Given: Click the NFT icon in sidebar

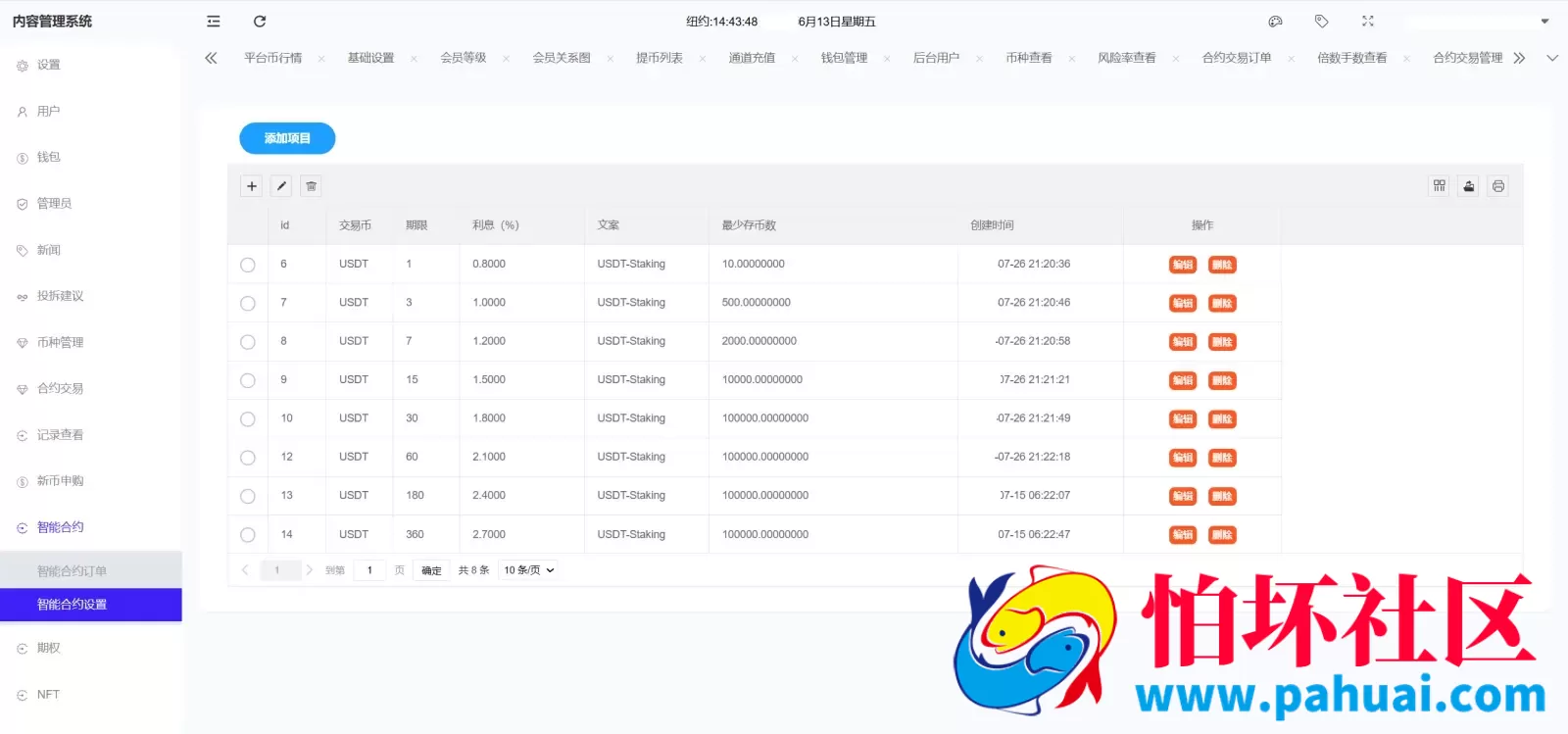Looking at the screenshot, I should click(x=23, y=695).
